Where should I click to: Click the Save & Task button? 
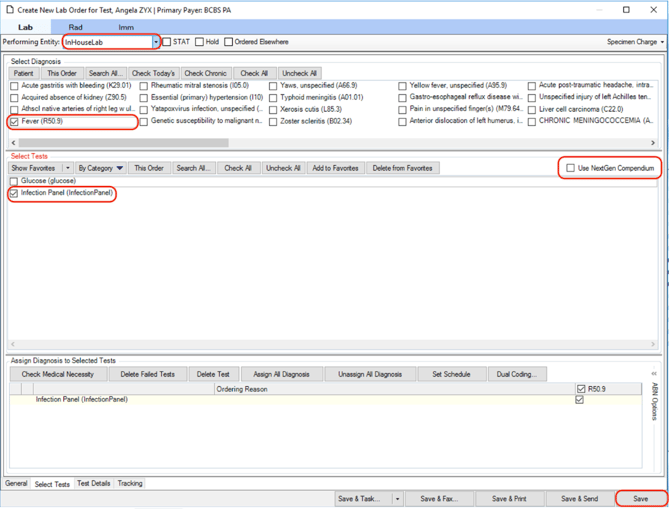(x=364, y=499)
